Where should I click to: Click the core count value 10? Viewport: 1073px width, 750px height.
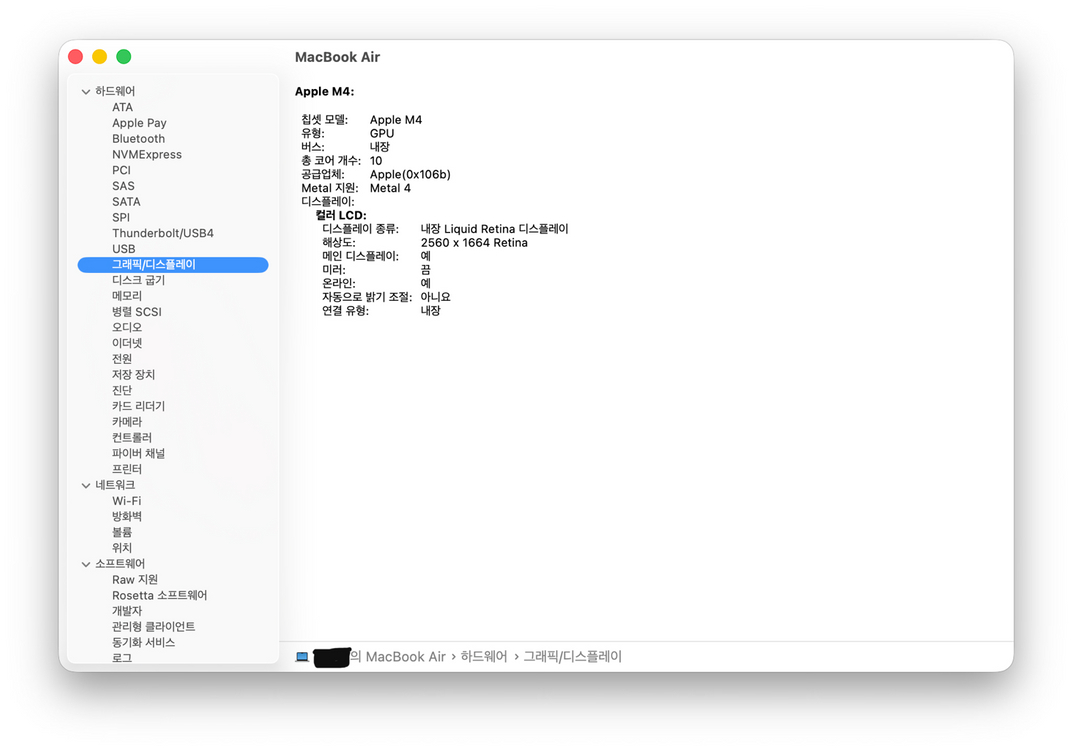pyautogui.click(x=376, y=161)
